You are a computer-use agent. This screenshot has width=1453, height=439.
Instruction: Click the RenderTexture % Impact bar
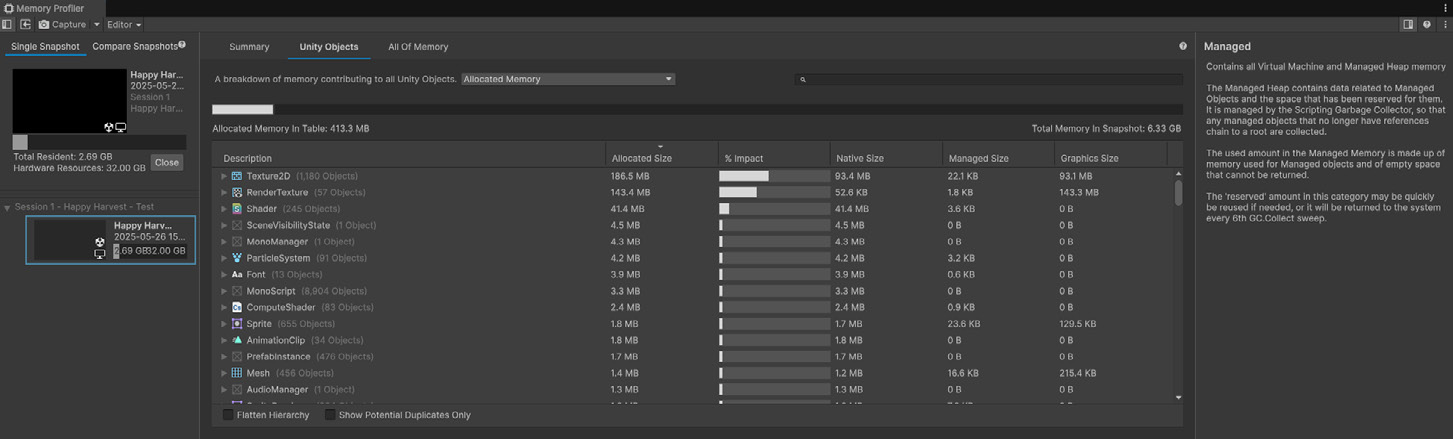pyautogui.click(x=773, y=192)
